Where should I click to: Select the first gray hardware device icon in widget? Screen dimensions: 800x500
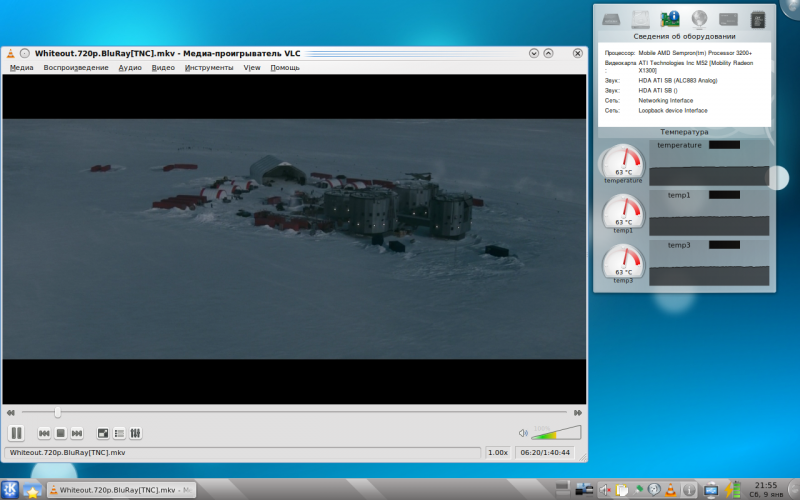(611, 19)
